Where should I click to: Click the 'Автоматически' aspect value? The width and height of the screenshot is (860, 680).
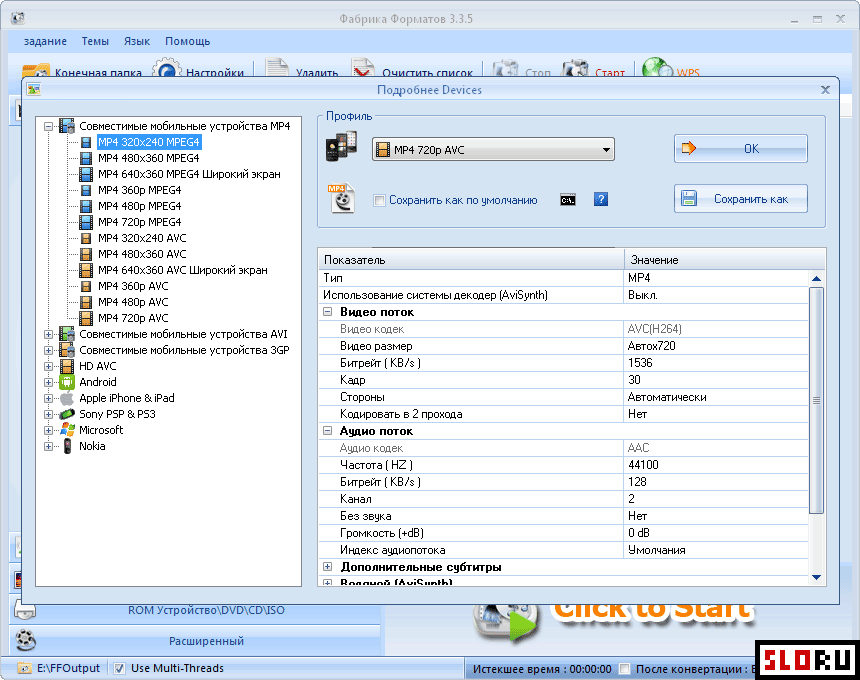click(667, 397)
